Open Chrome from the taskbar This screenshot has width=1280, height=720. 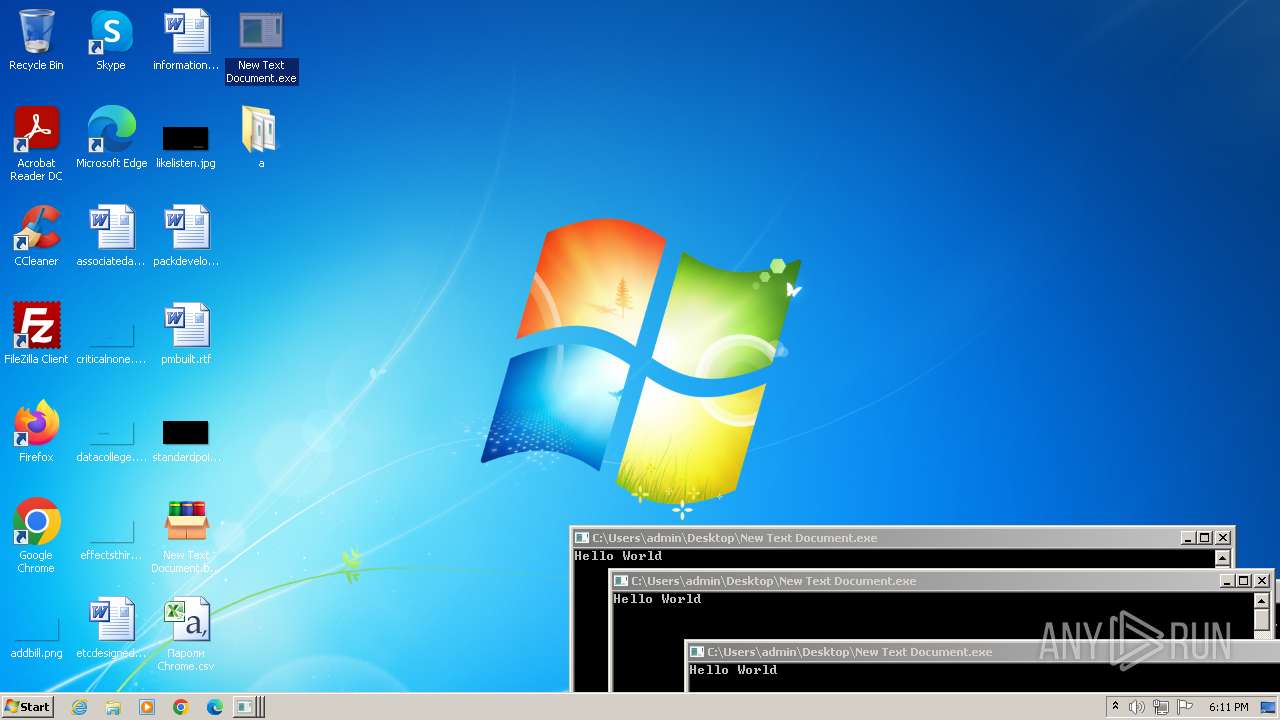(181, 707)
